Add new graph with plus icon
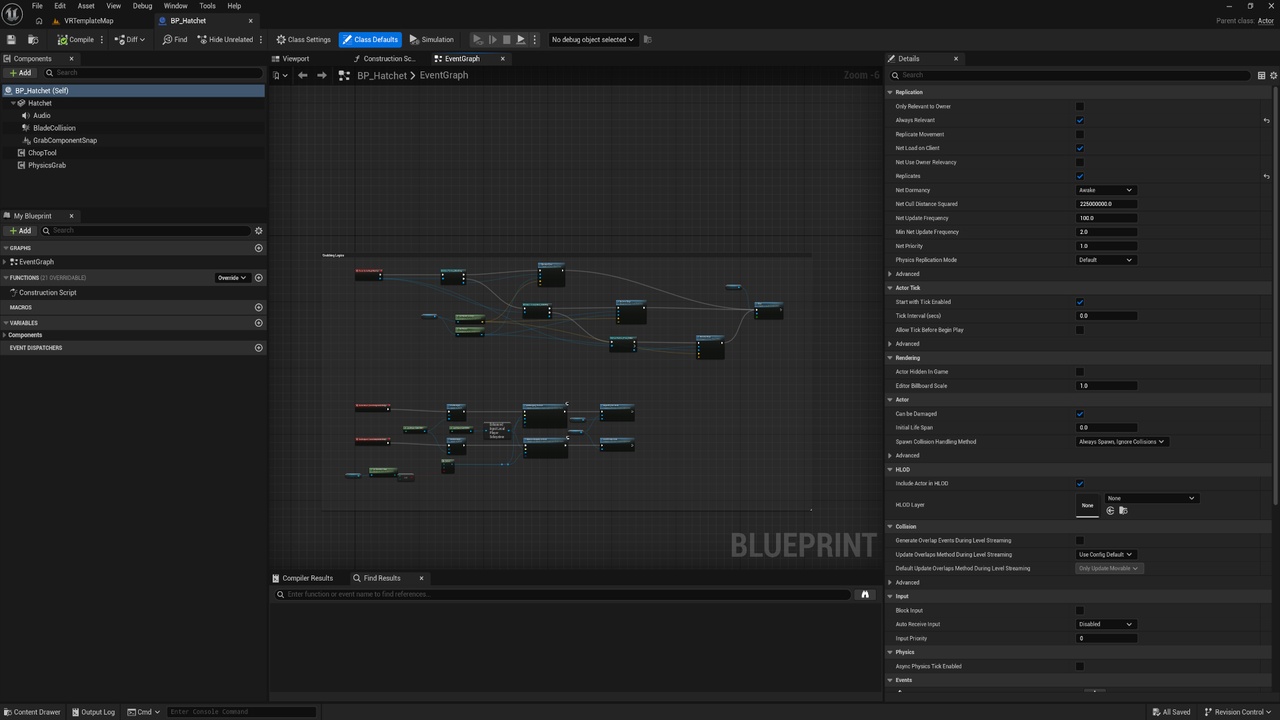This screenshot has width=1280, height=720. tap(259, 248)
